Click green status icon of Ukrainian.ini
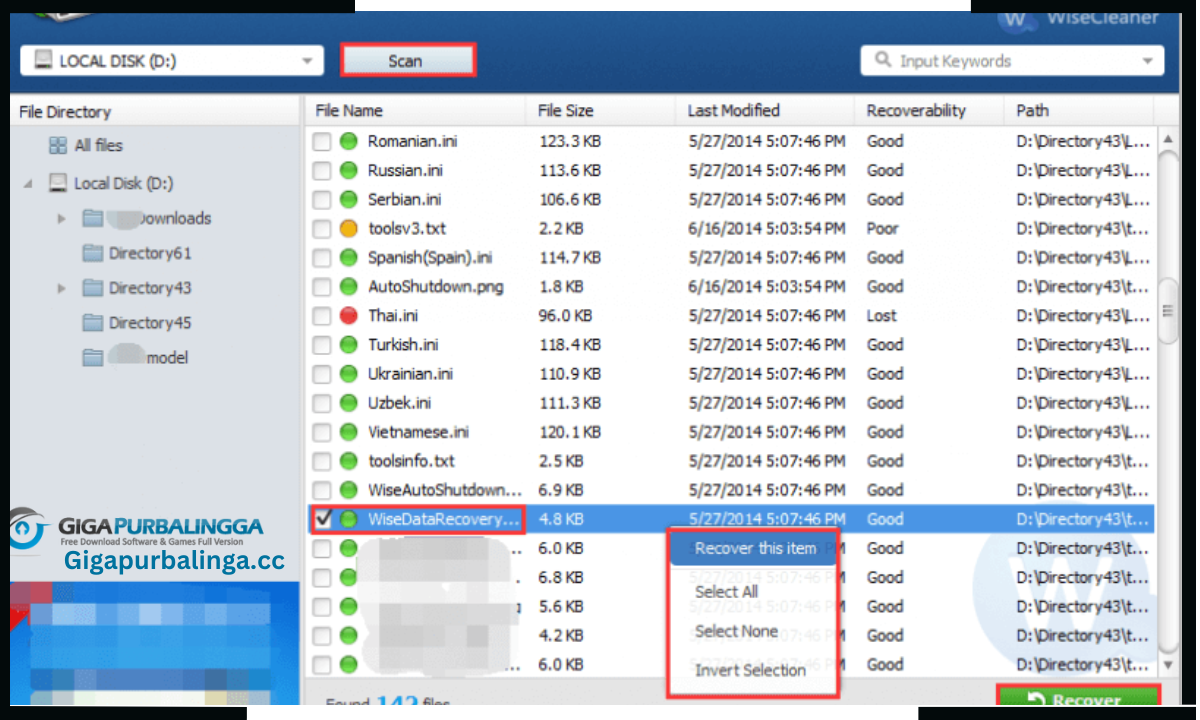This screenshot has width=1200, height=720. (x=348, y=374)
